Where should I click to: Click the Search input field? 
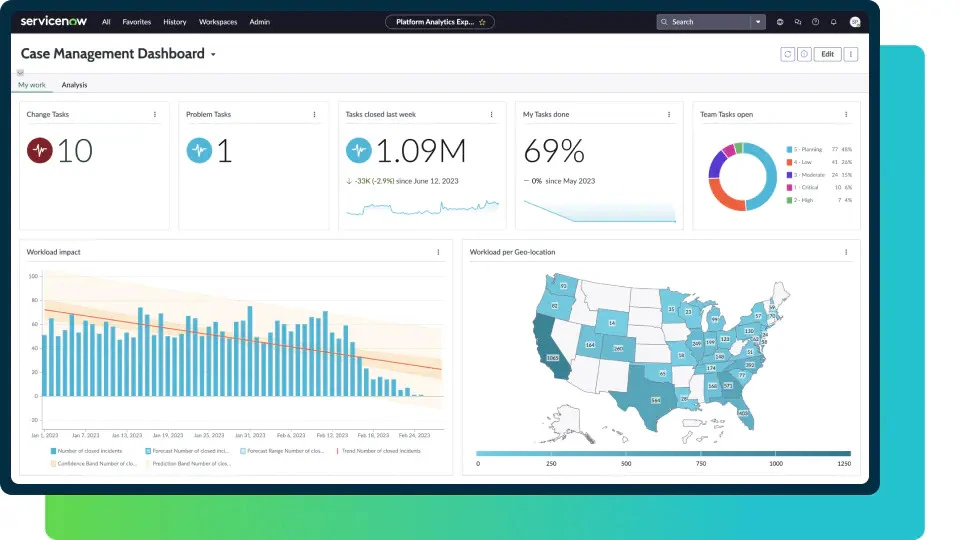coord(706,21)
